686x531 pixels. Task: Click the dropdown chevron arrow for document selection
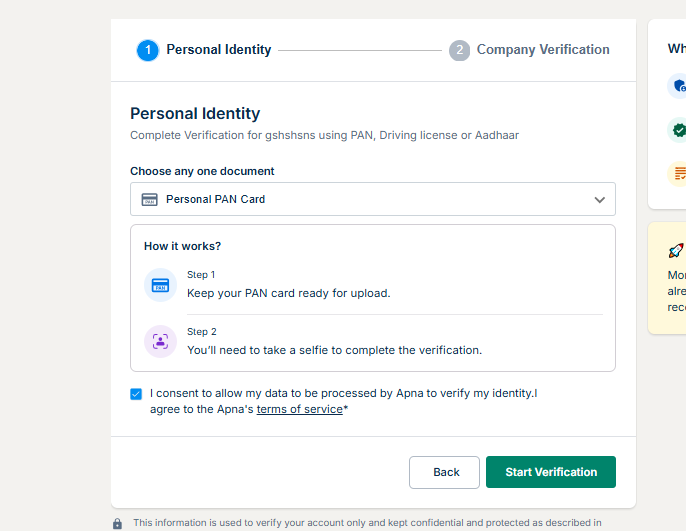[x=600, y=199]
